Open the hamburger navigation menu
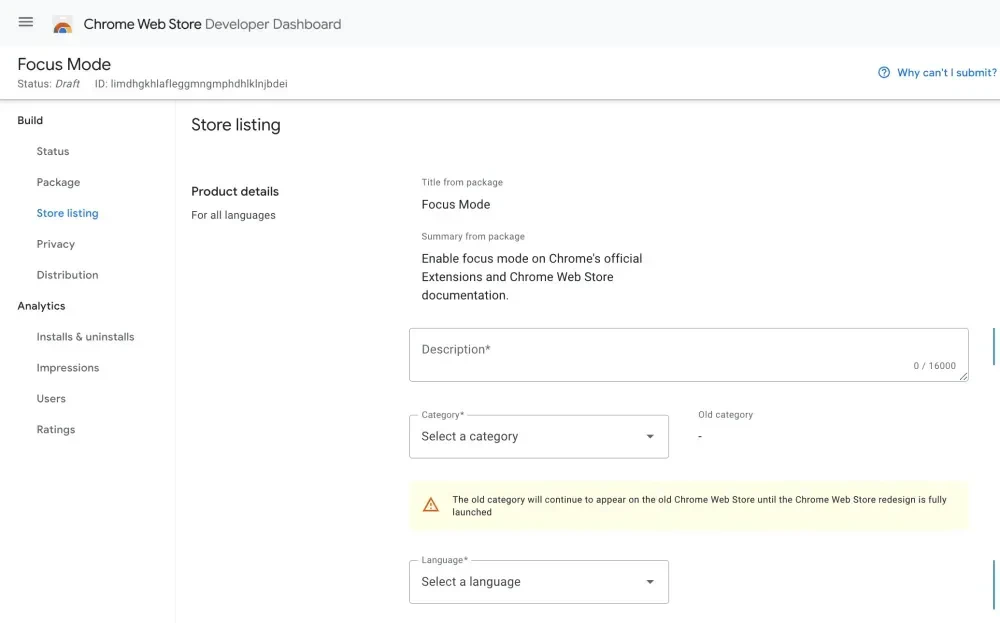 tap(26, 22)
